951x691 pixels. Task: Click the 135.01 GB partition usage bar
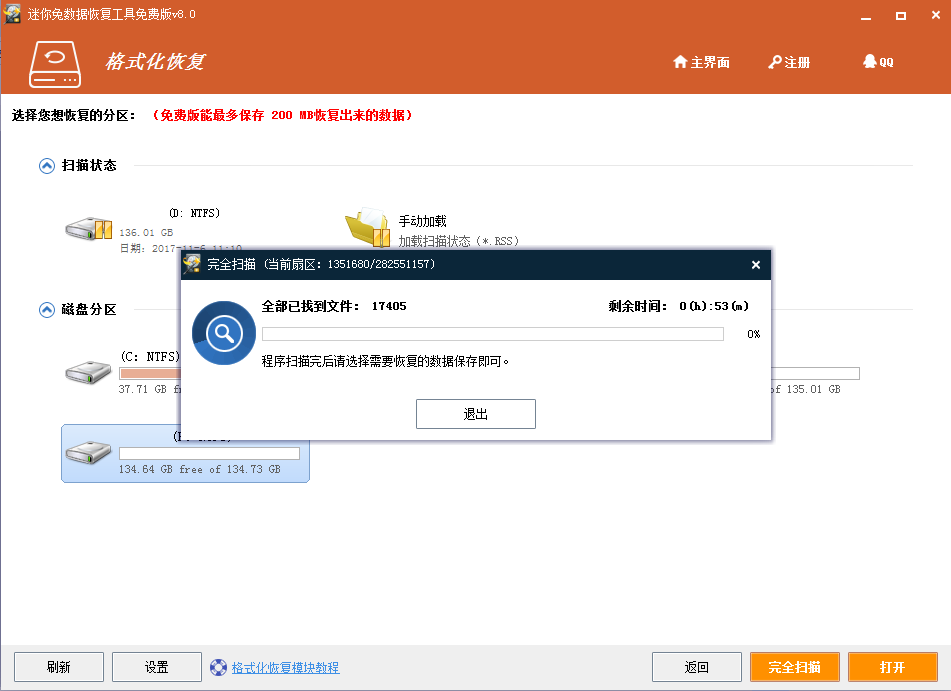[x=815, y=373]
